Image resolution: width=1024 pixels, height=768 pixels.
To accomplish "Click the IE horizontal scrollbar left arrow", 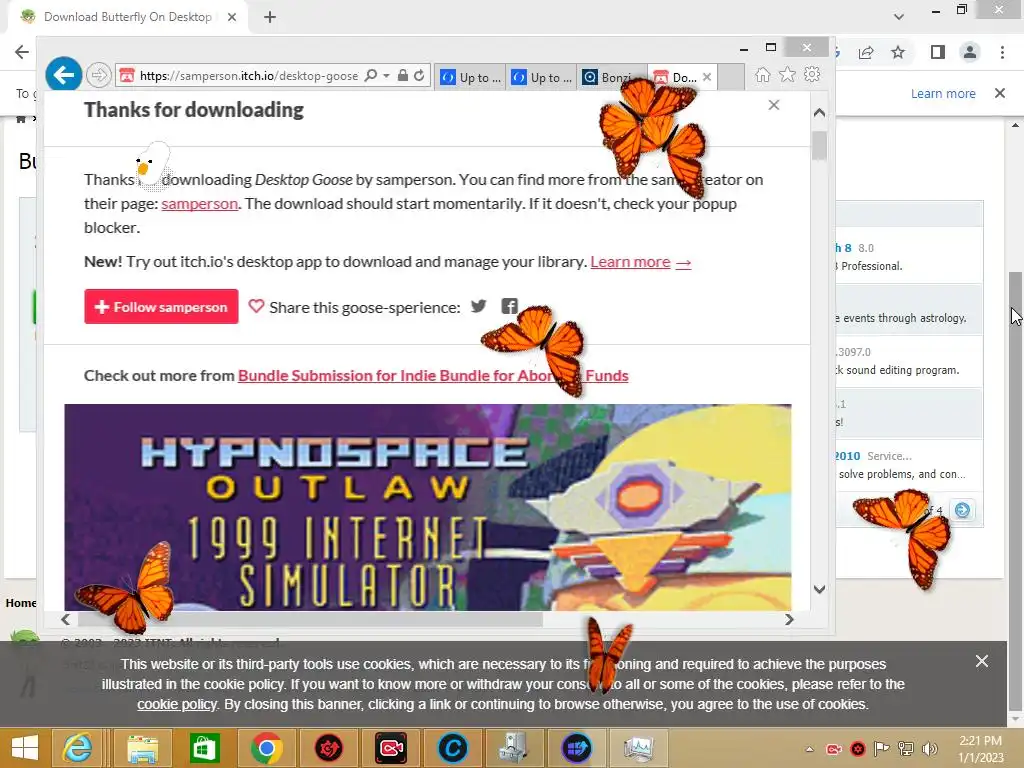I will point(65,619).
